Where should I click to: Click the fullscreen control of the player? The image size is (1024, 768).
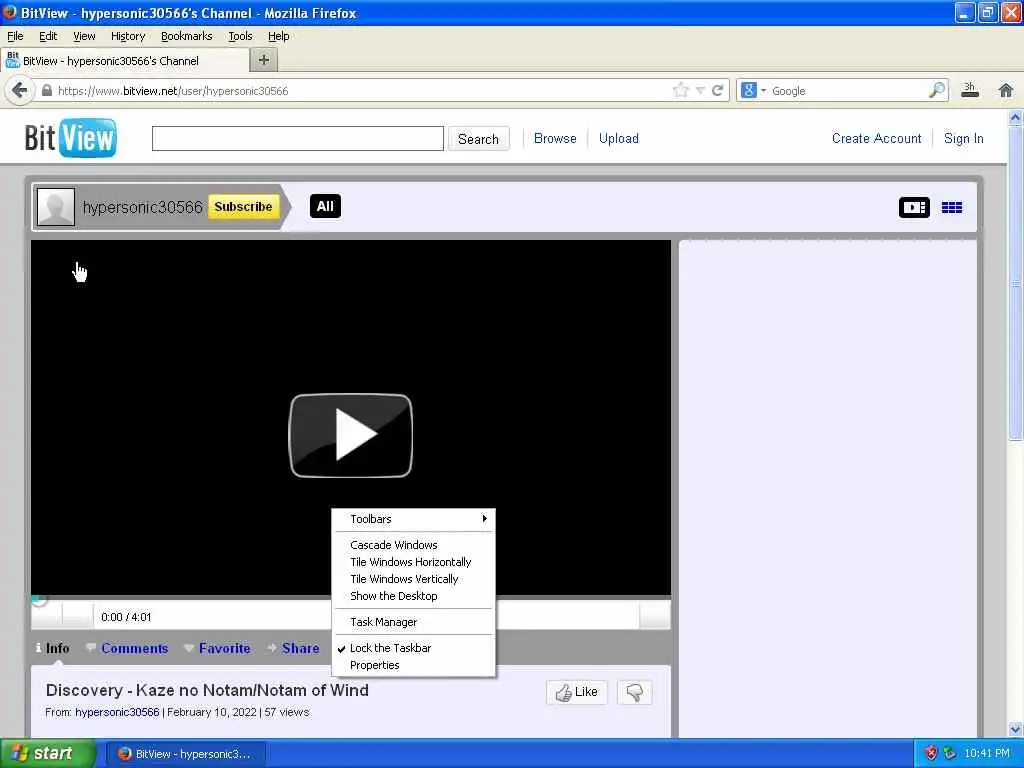click(654, 616)
